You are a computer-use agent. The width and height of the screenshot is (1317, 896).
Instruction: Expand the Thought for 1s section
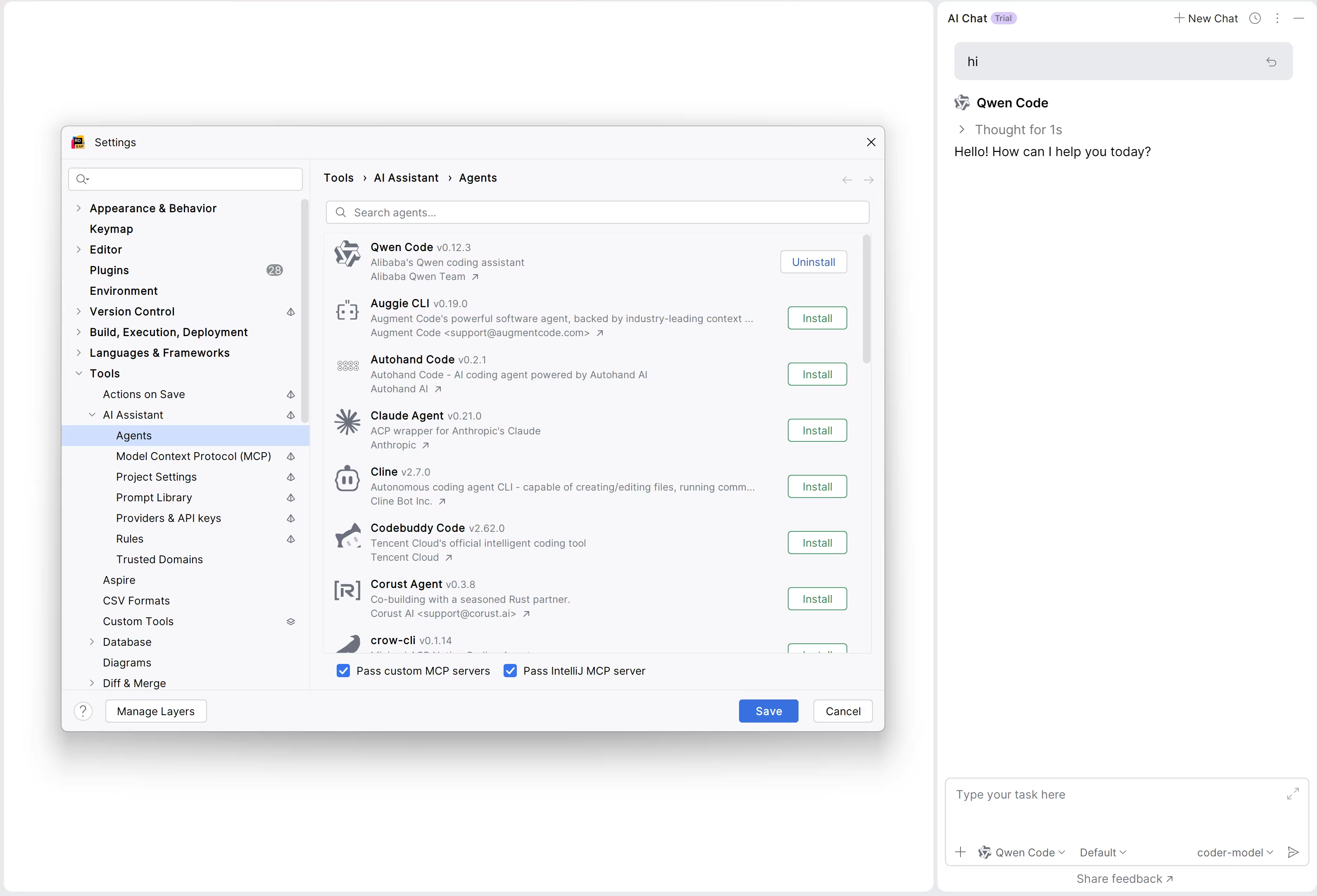[962, 130]
